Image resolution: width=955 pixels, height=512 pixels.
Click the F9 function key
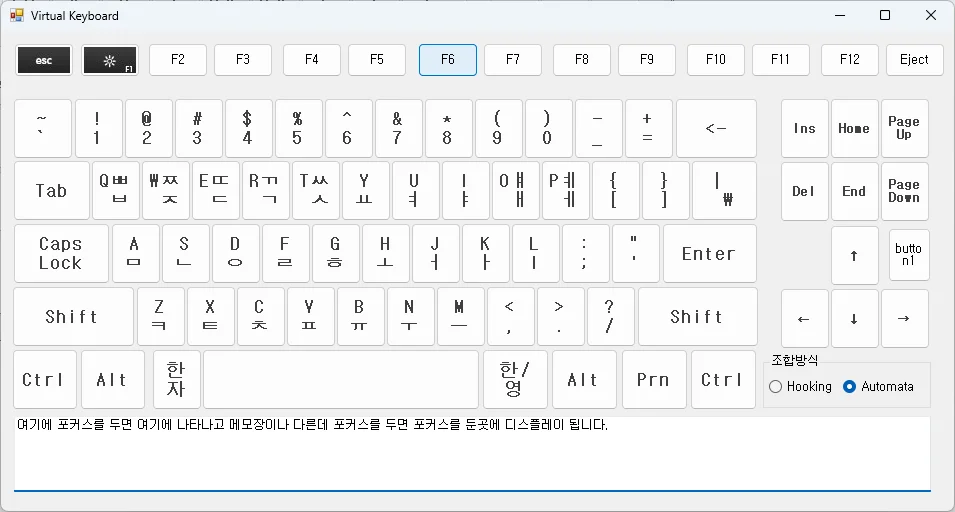[x=647, y=60]
